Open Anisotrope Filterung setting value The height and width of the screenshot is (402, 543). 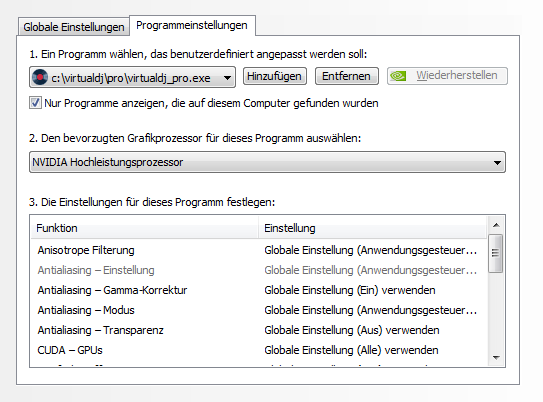tap(371, 250)
